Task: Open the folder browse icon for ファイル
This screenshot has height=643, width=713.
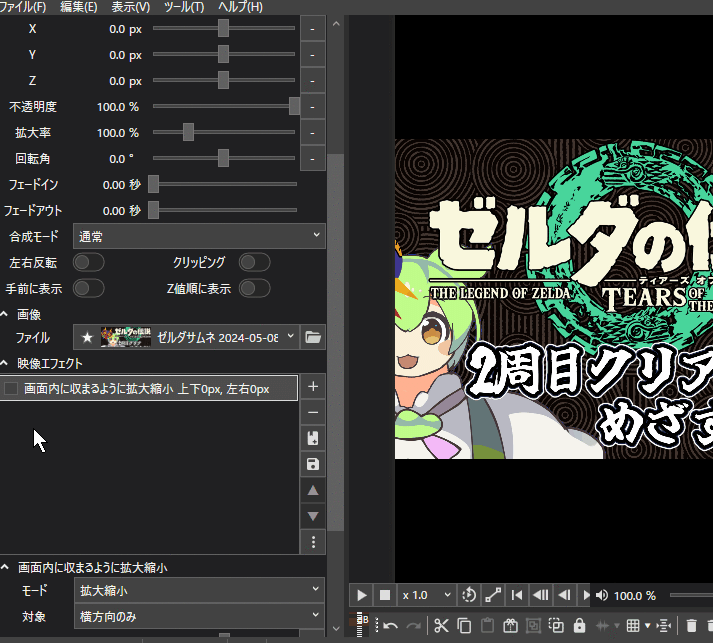Action: [x=313, y=337]
